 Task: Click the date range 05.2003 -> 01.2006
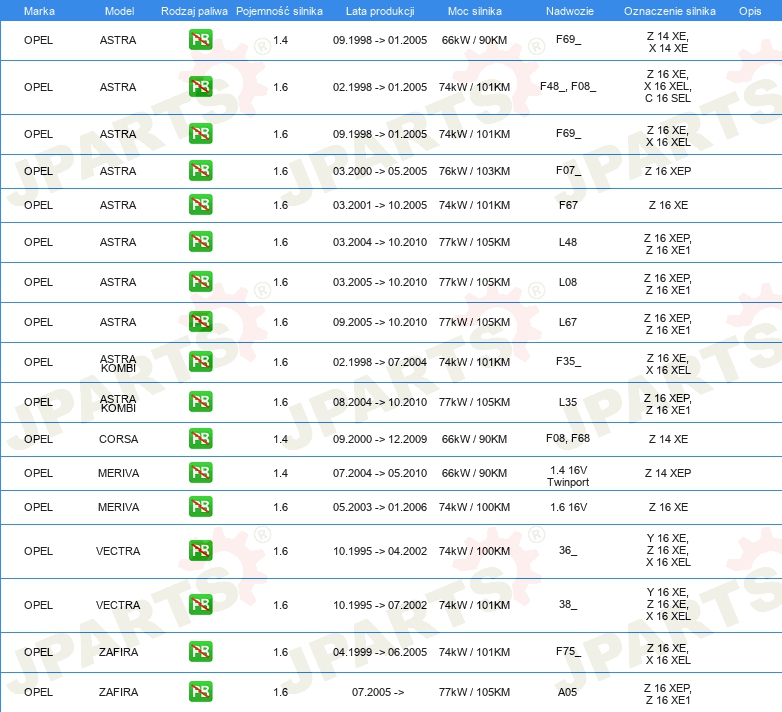[x=380, y=507]
